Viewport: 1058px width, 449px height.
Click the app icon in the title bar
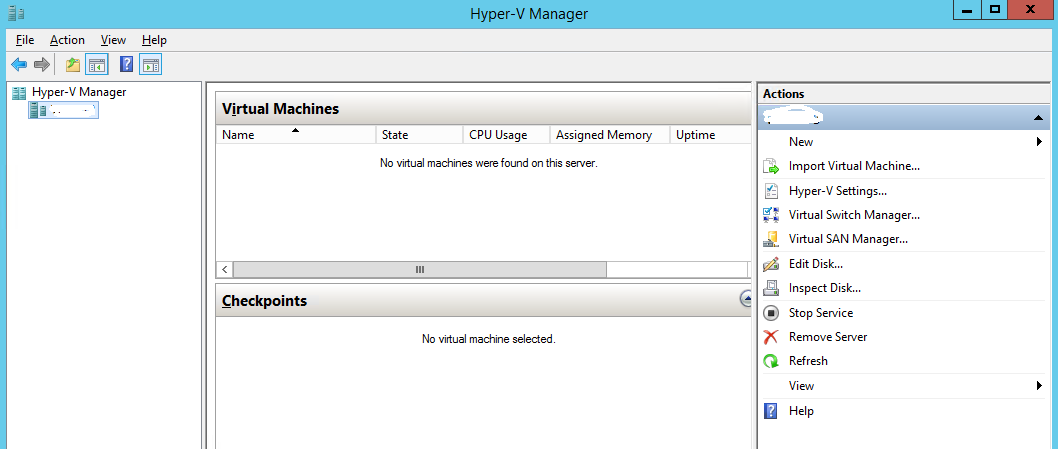coord(16,13)
